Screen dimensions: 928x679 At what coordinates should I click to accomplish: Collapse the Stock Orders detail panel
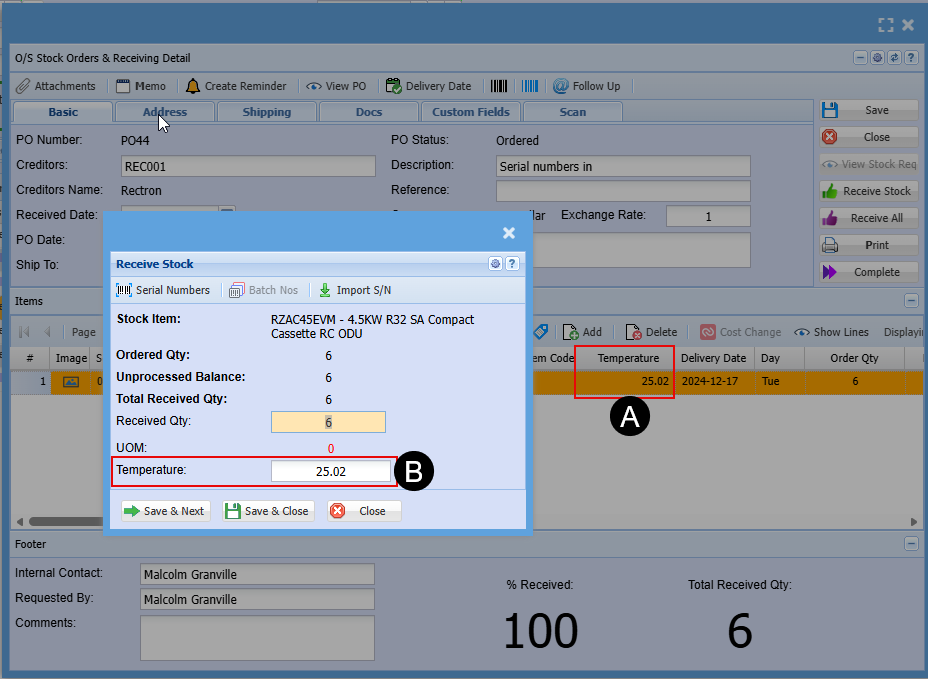pos(859,58)
